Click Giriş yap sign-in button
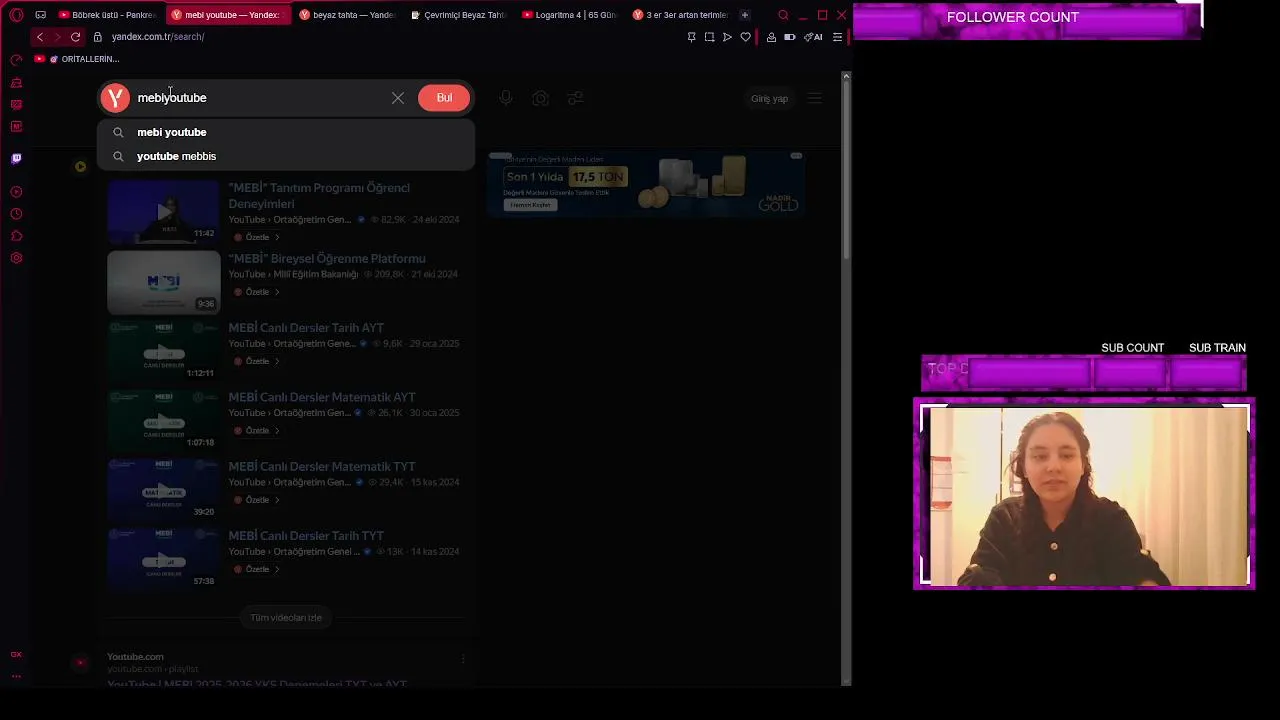The height and width of the screenshot is (720, 1280). (x=769, y=98)
